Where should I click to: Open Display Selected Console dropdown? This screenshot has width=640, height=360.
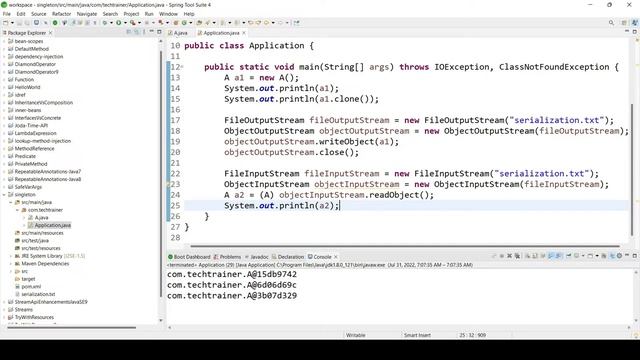pos(583,256)
